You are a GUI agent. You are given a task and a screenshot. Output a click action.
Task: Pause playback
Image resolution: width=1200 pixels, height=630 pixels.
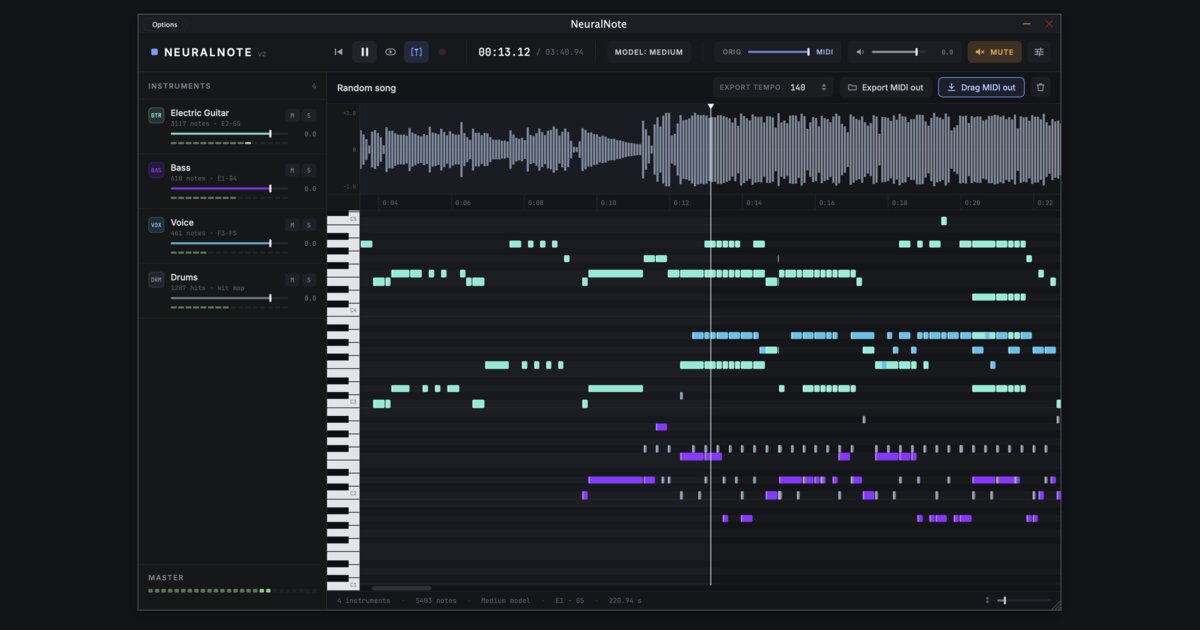click(x=364, y=52)
